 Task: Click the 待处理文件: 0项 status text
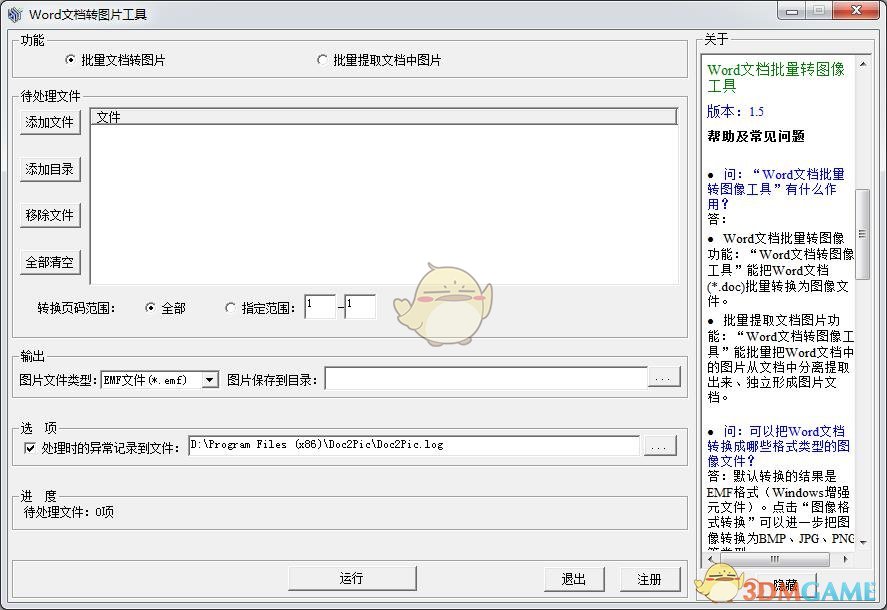pos(68,512)
